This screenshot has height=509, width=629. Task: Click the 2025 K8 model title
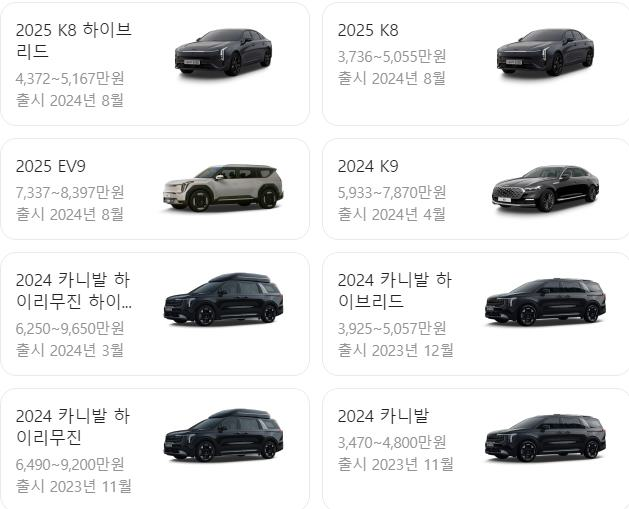[x=368, y=30]
